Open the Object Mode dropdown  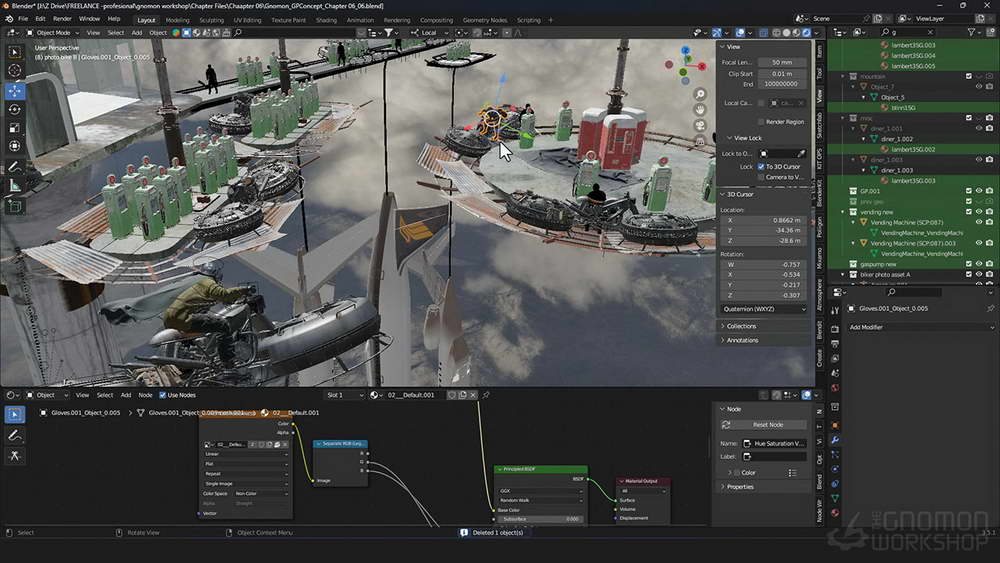(x=53, y=33)
